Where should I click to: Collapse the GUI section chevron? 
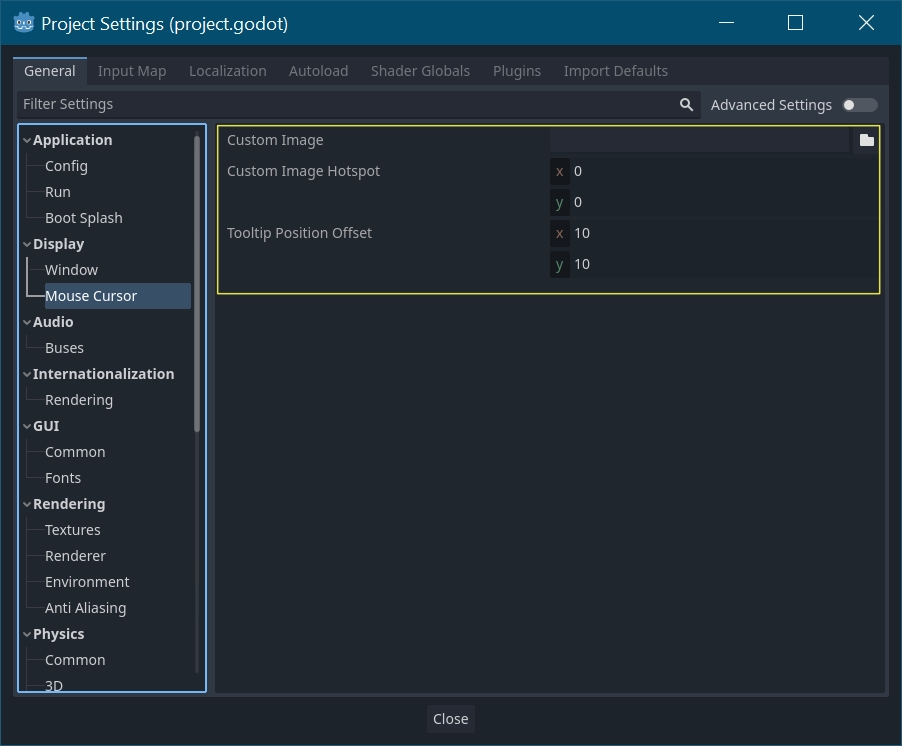pyautogui.click(x=27, y=427)
